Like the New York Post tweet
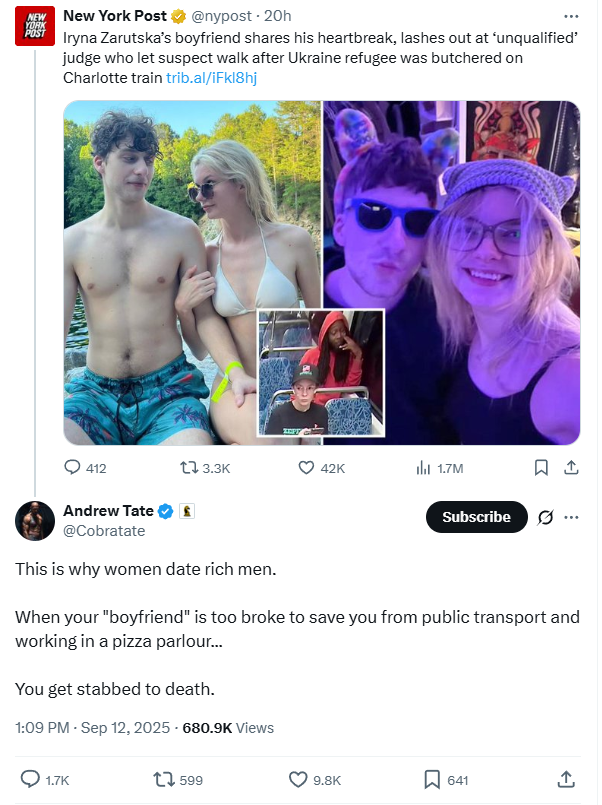 [321, 468]
